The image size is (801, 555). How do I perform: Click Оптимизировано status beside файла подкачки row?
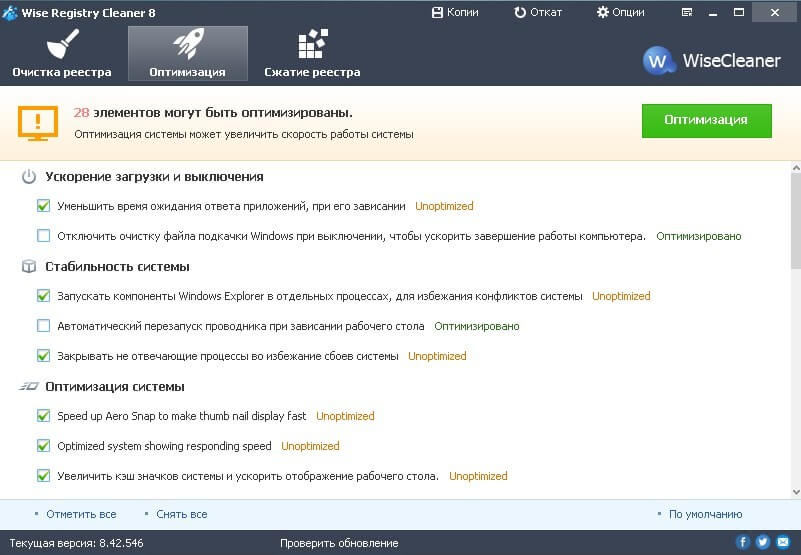coord(699,236)
